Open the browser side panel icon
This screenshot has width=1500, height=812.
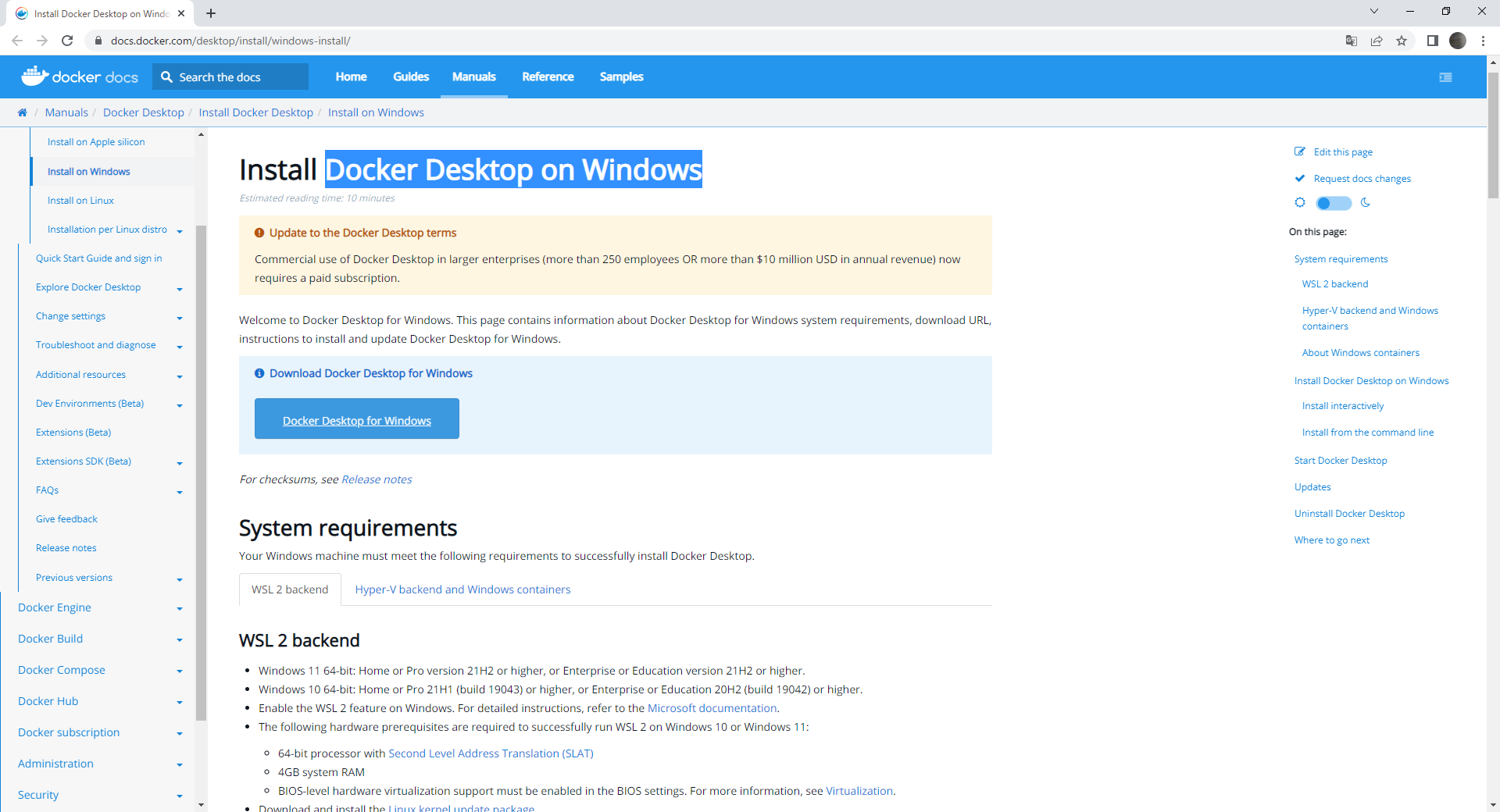coord(1433,41)
